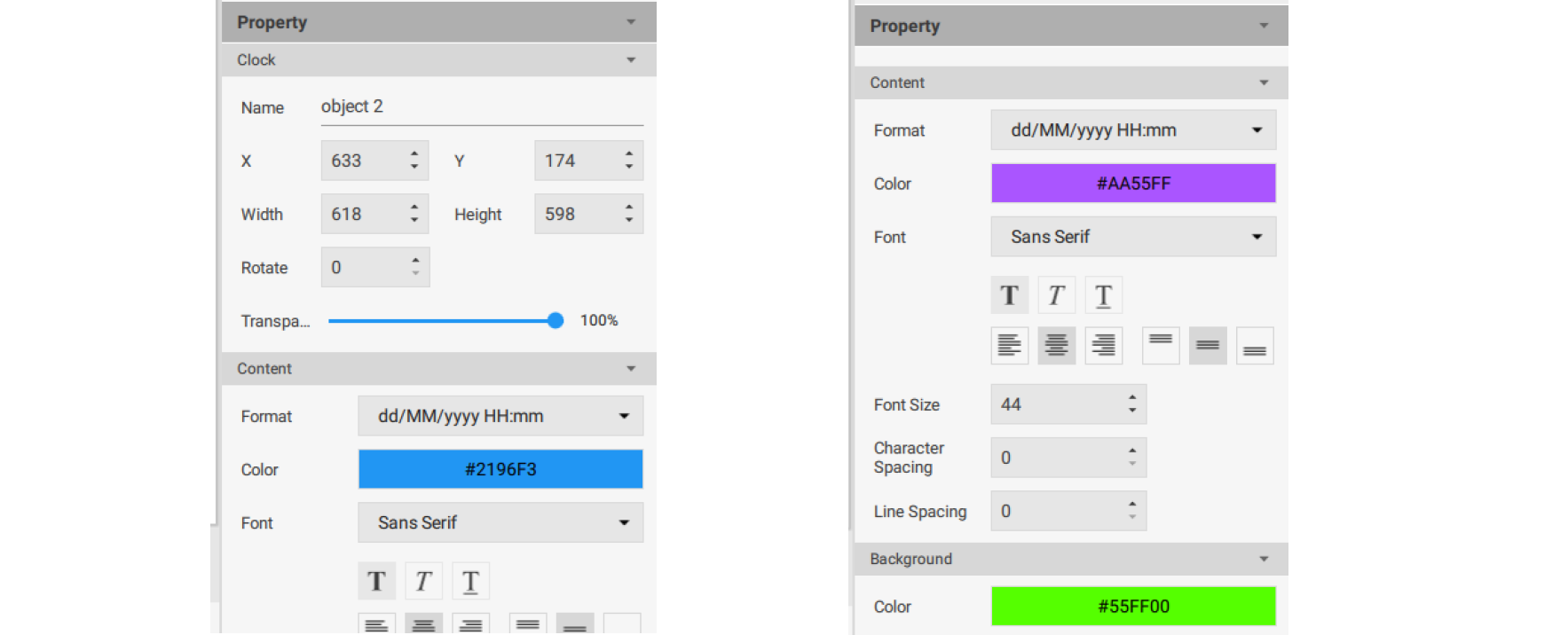The height and width of the screenshot is (635, 1568).
Task: Click the Name field containing object 2
Action: [481, 107]
